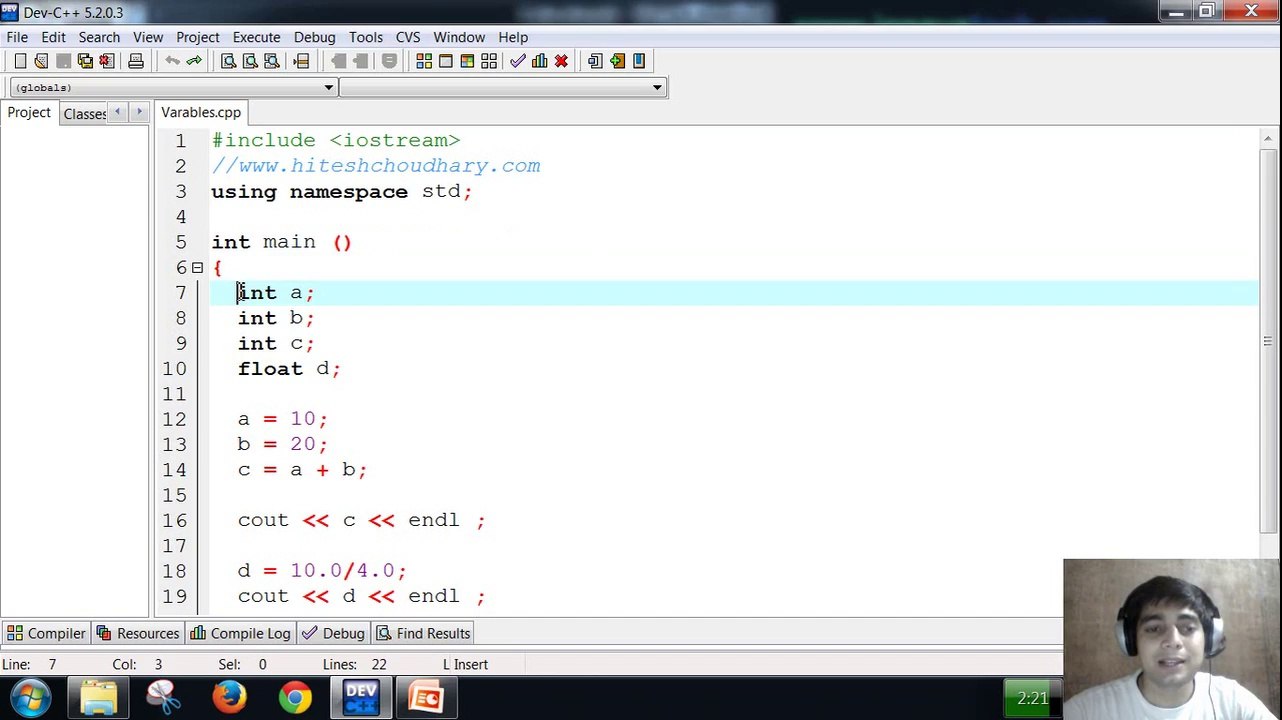
Task: Collapse code fold at line 6
Action: click(x=197, y=267)
